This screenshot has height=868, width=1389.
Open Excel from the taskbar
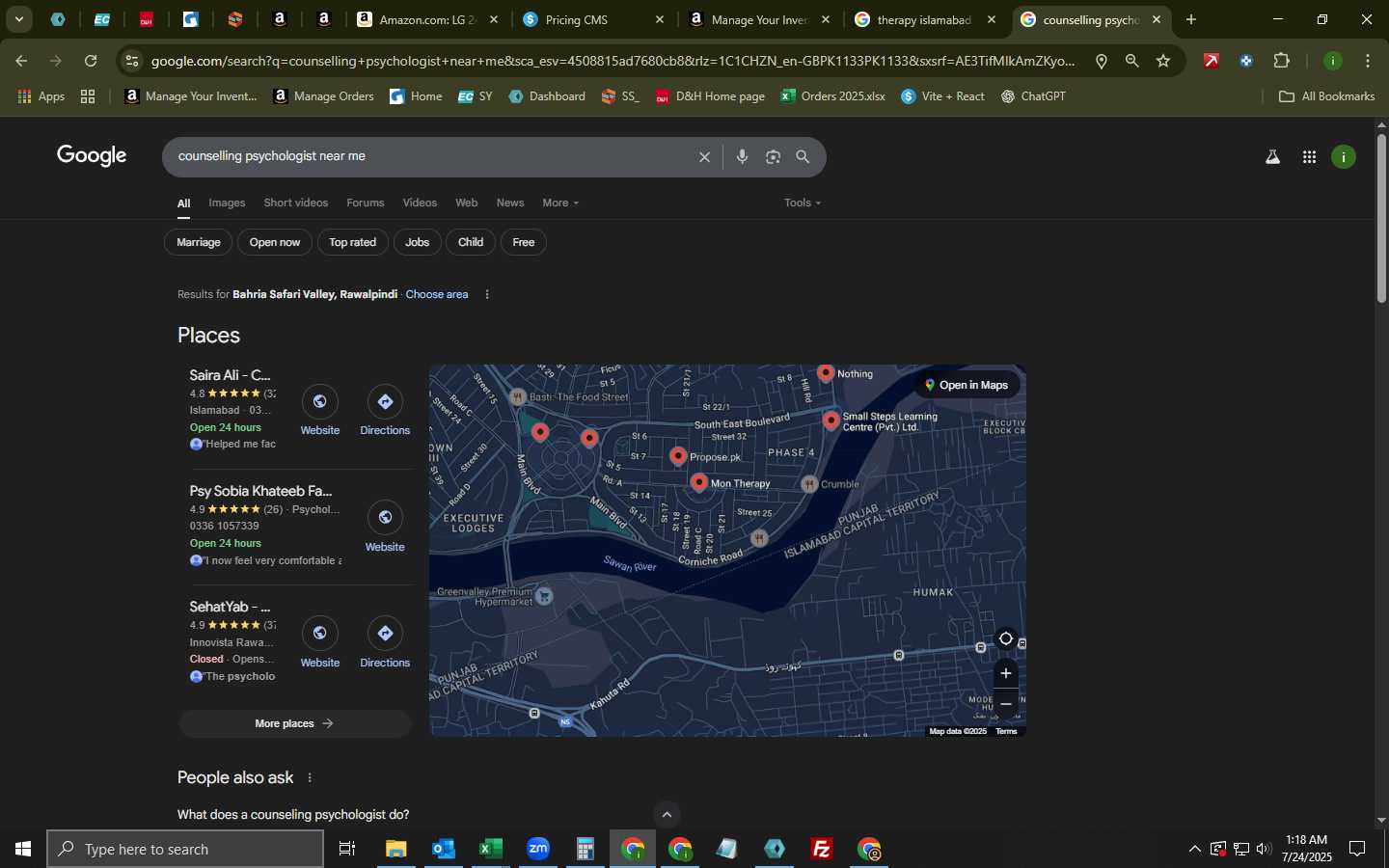491,849
